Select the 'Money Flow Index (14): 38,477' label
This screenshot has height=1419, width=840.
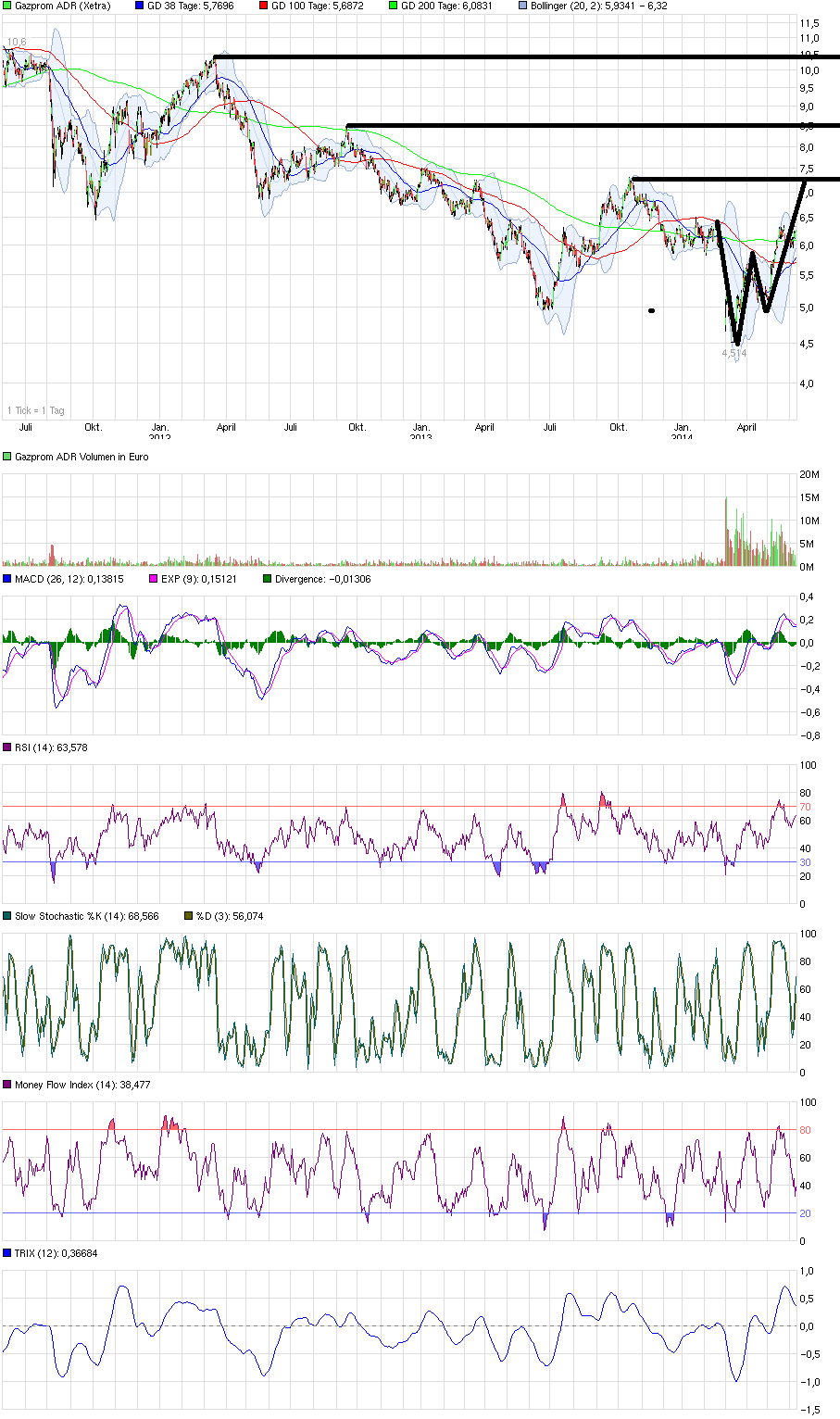pyautogui.click(x=82, y=1085)
